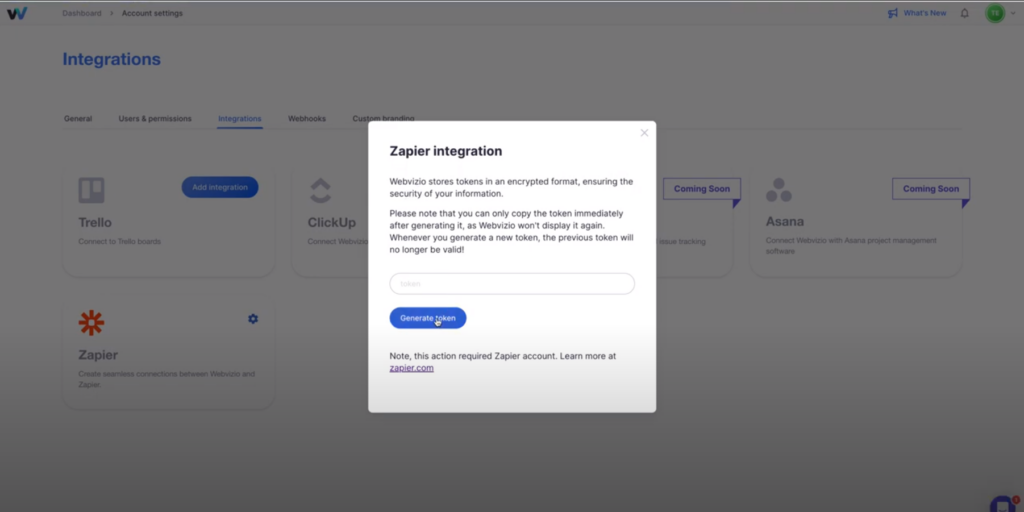Screen dimensions: 1024x512
Task: Click 'Connect Webvizio with Asana' description
Action: [x=851, y=246]
